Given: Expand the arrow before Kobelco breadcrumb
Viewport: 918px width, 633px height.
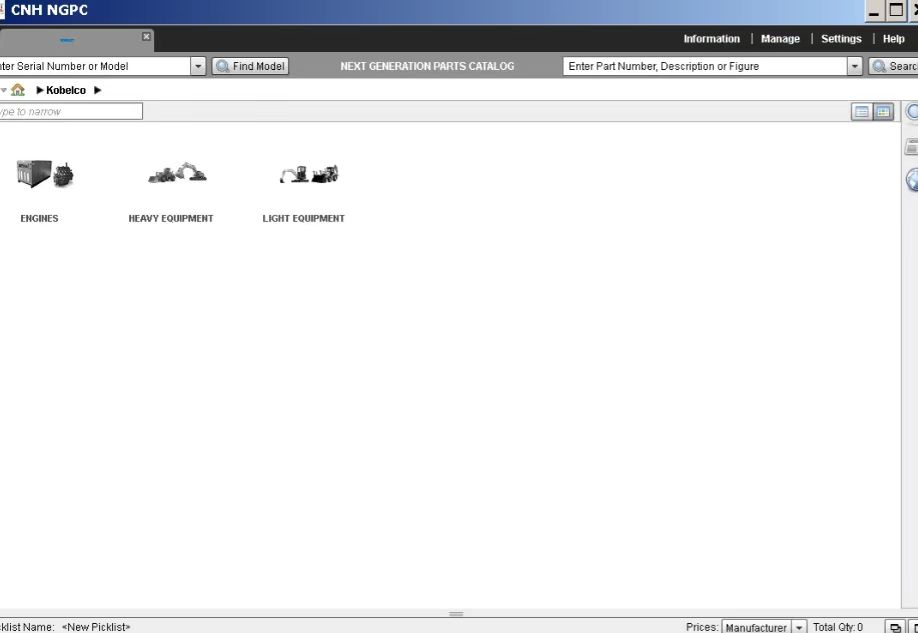Looking at the screenshot, I should (40, 90).
